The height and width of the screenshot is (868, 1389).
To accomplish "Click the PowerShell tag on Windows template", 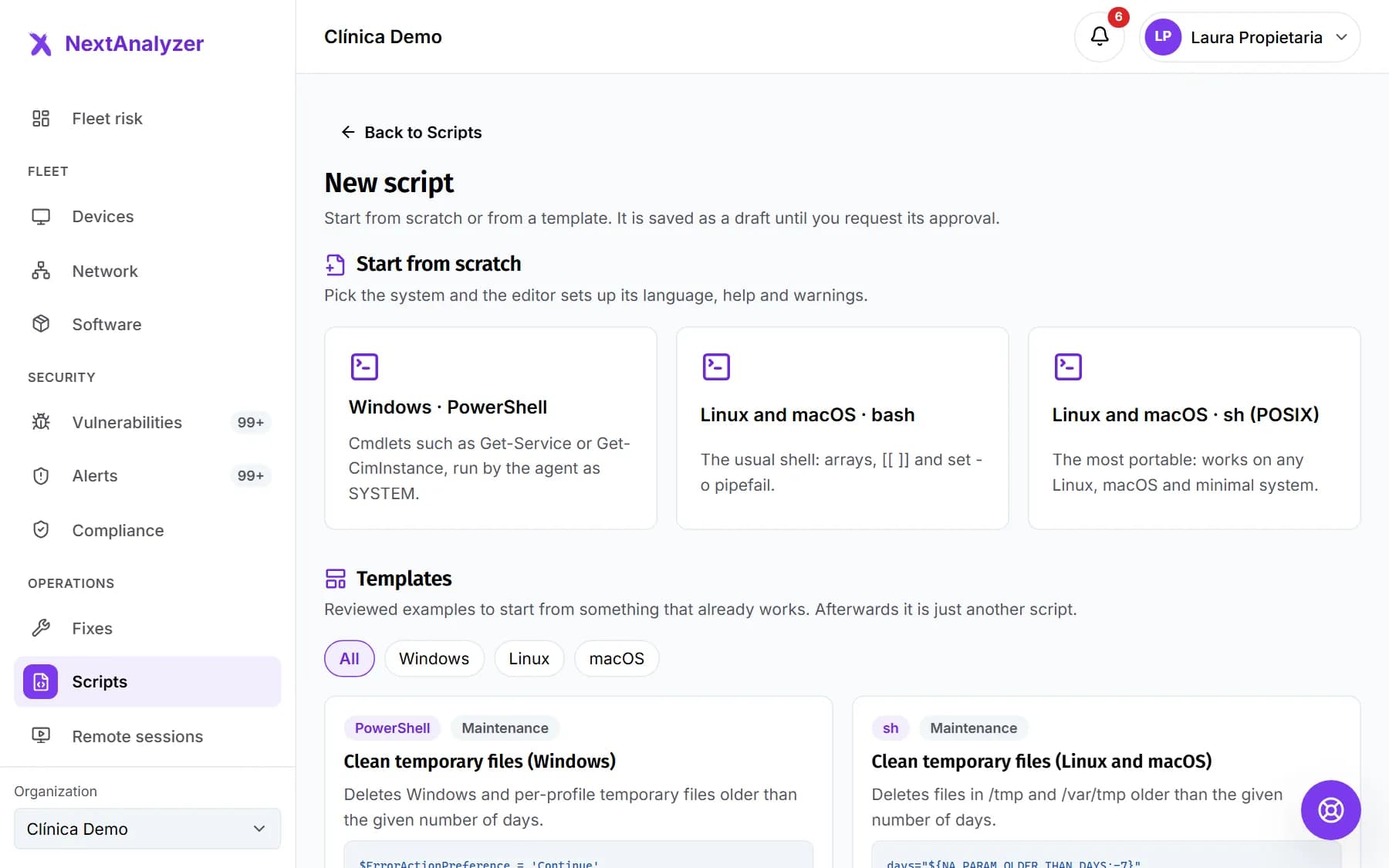I will pyautogui.click(x=392, y=728).
